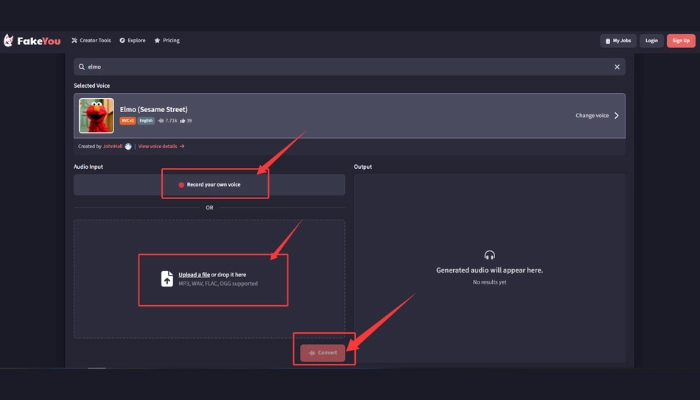Click the Change voice chevron arrow
Screen dimensions: 700x400
pyautogui.click(x=617, y=116)
